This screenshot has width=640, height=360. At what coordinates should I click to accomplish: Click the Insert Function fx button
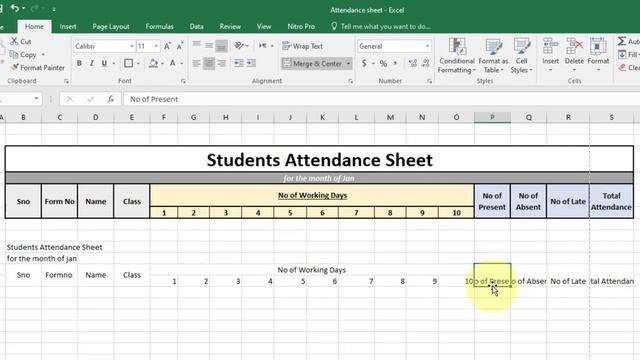[111, 99]
